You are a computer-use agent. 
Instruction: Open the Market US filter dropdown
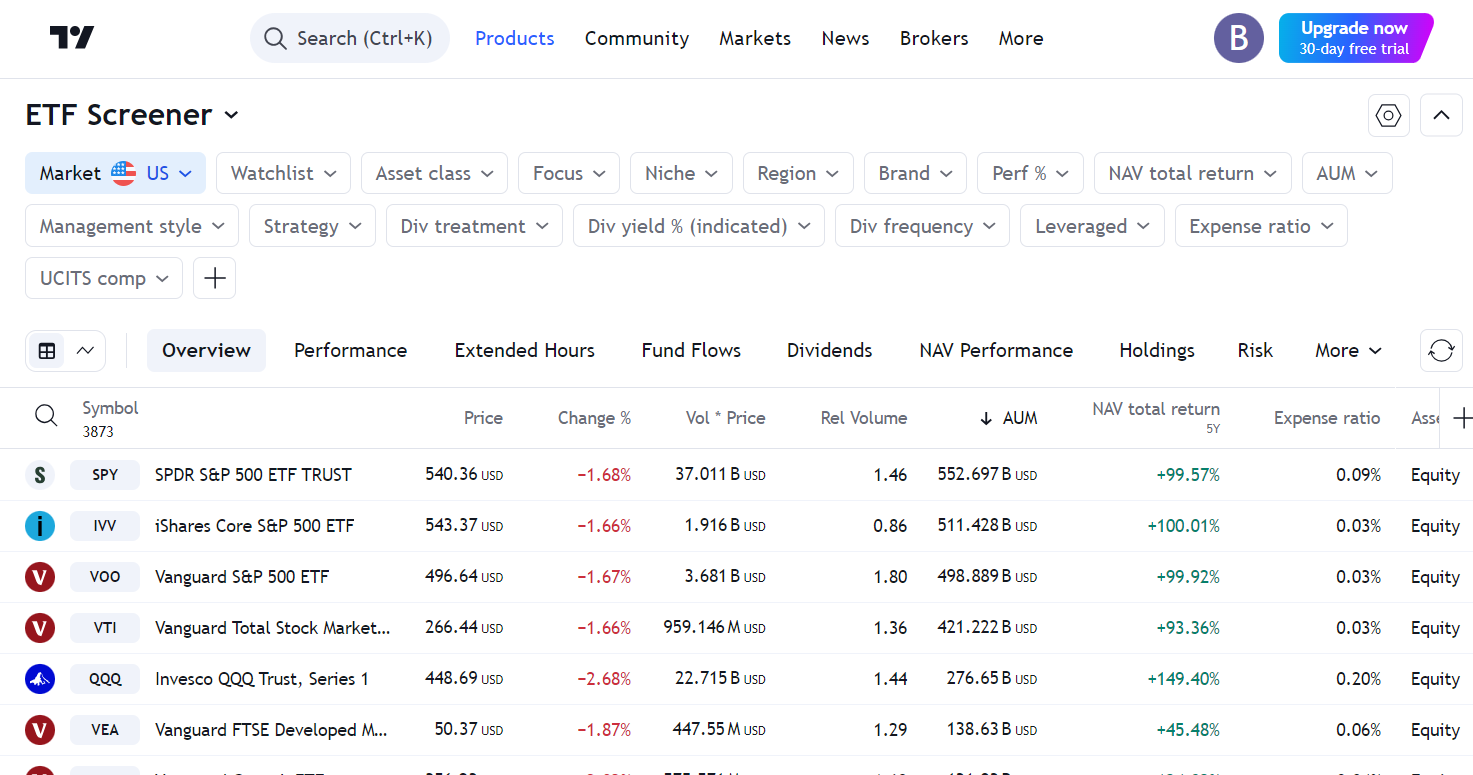coord(115,173)
